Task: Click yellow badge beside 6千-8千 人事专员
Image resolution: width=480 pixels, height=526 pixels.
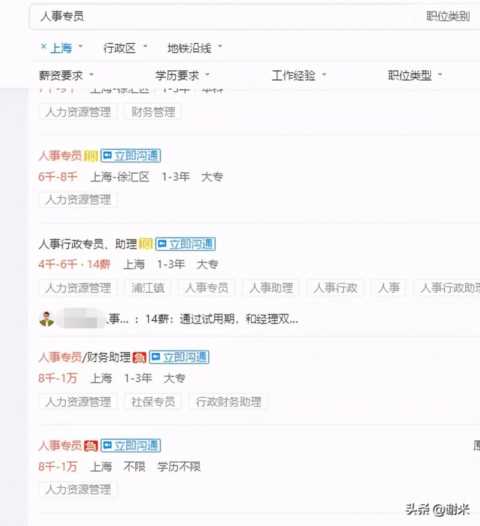Action: click(x=91, y=156)
